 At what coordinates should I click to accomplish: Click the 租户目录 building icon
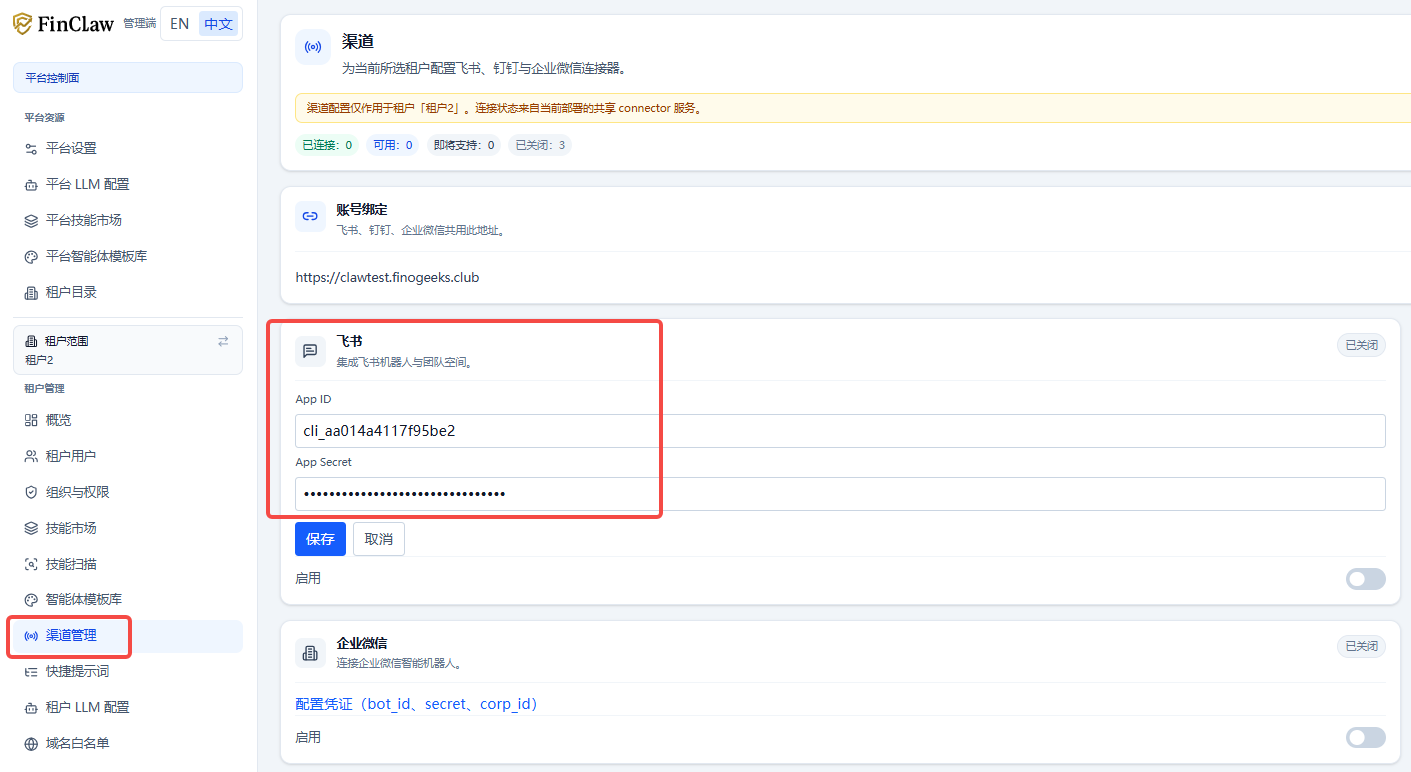click(31, 292)
